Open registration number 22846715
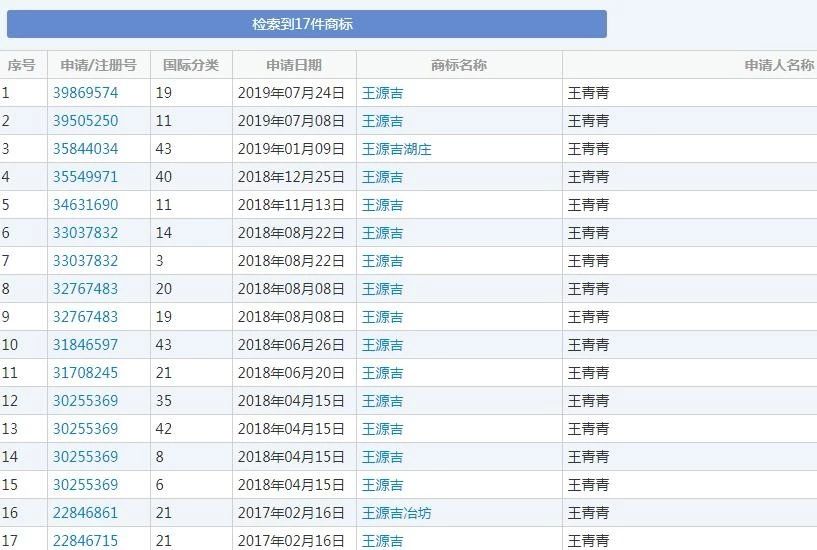 click(x=85, y=541)
